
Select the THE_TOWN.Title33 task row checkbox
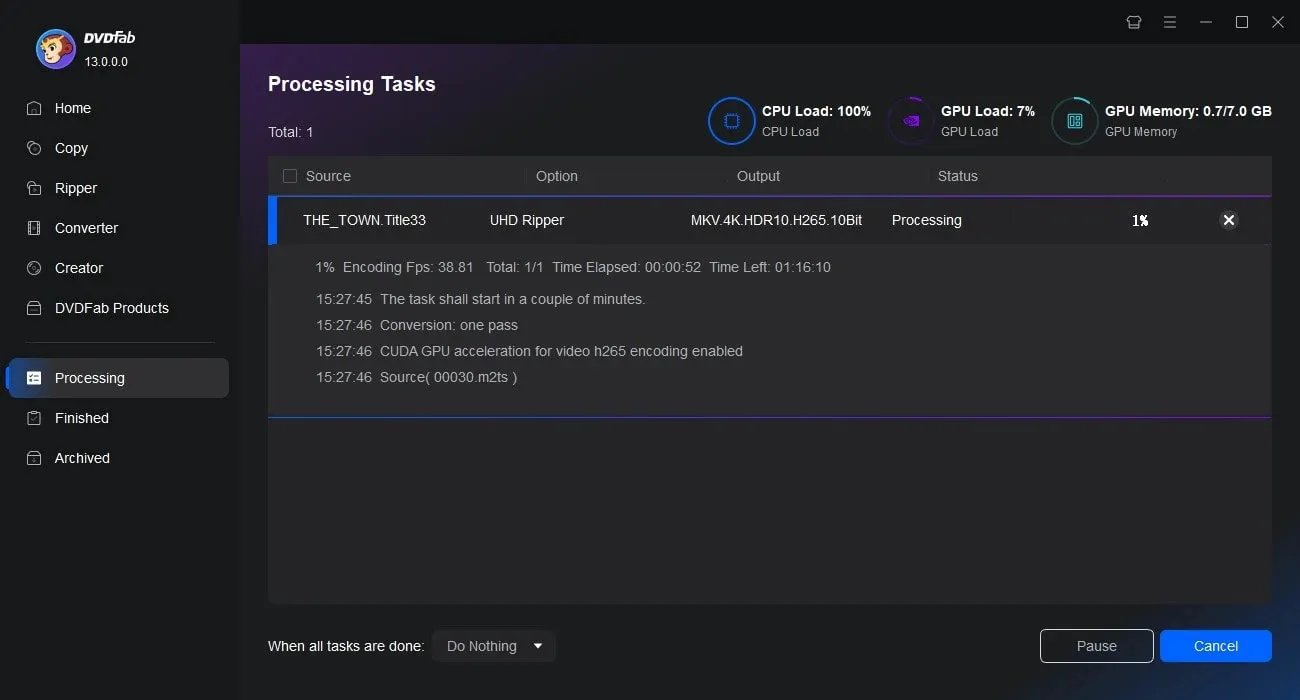point(289,220)
